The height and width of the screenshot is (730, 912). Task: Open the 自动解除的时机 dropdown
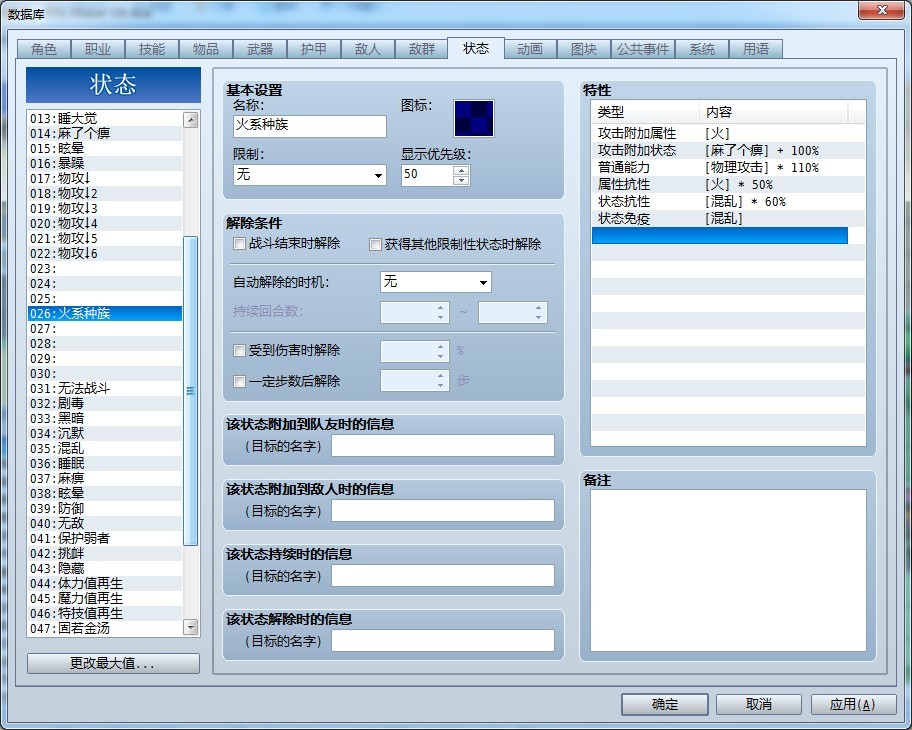(x=436, y=282)
